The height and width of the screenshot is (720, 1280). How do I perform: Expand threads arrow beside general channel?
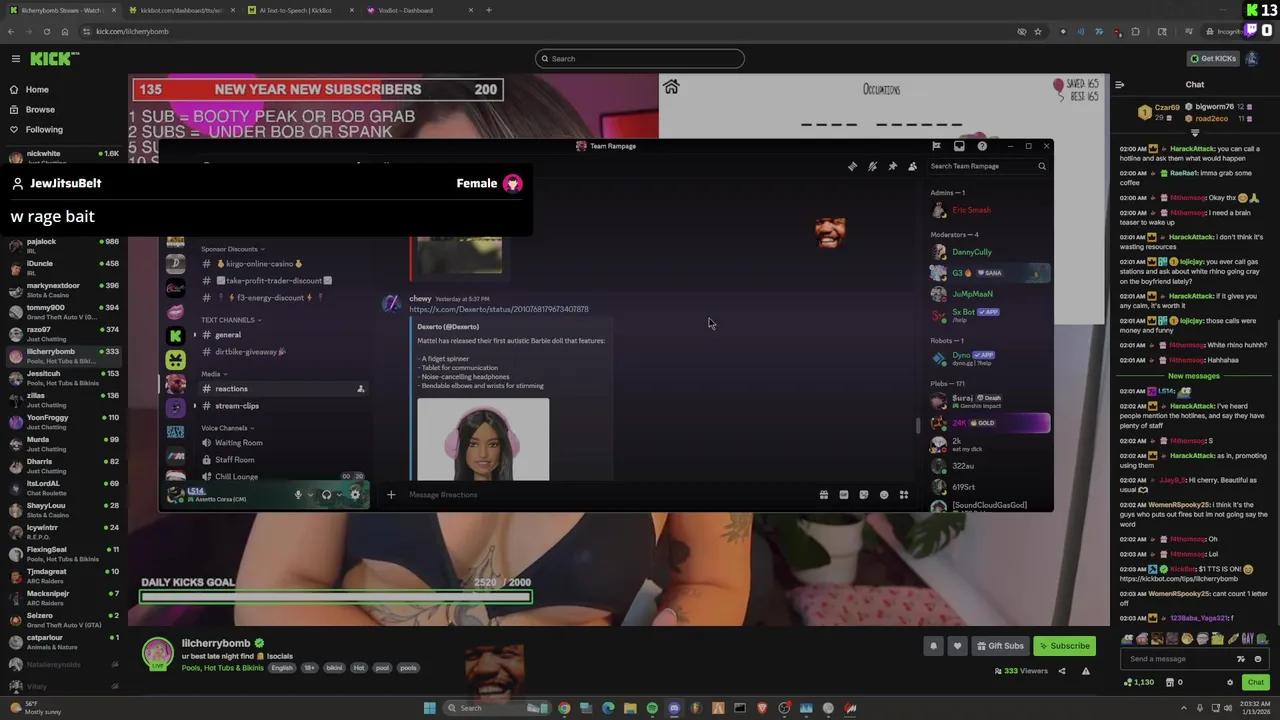coord(195,335)
